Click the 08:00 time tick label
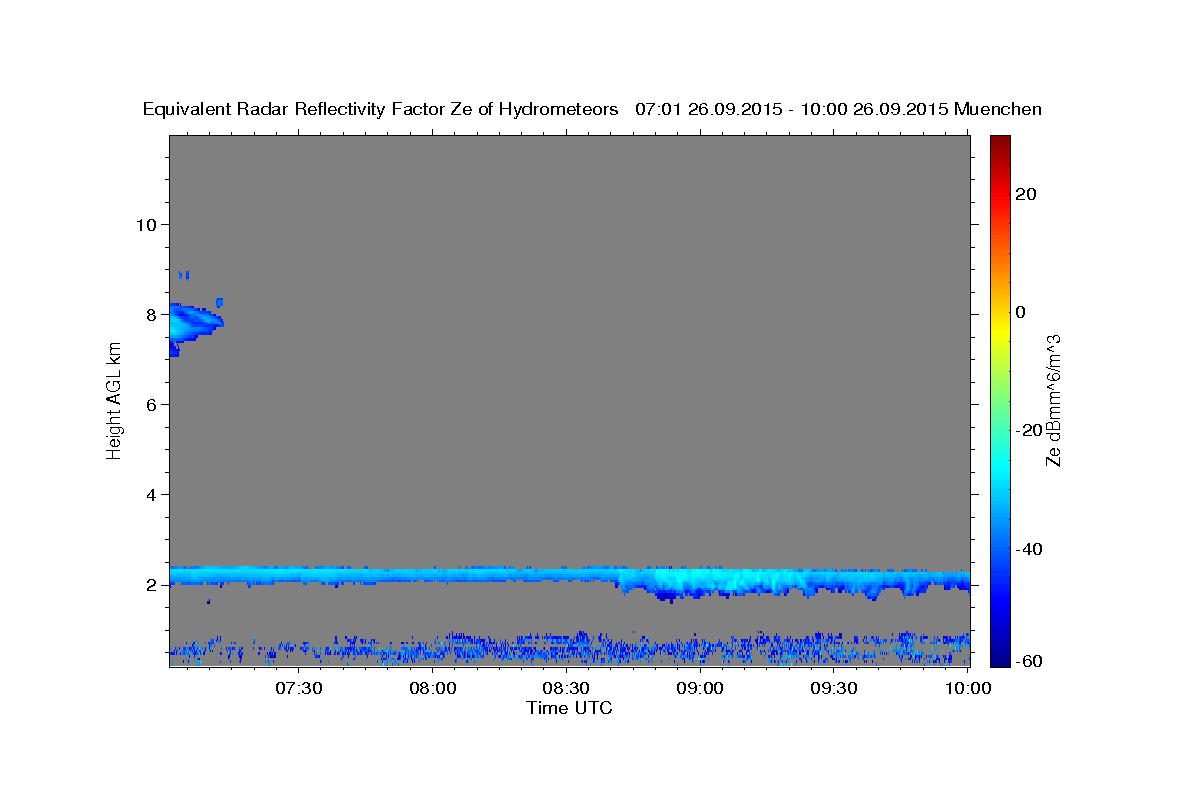The height and width of the screenshot is (800, 1200). (x=433, y=689)
